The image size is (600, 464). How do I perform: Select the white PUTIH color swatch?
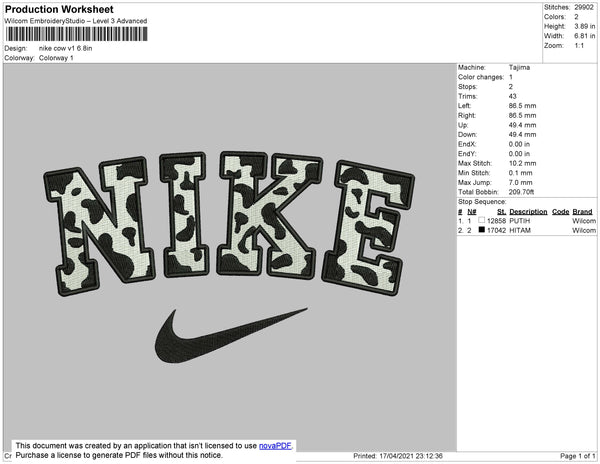point(481,220)
